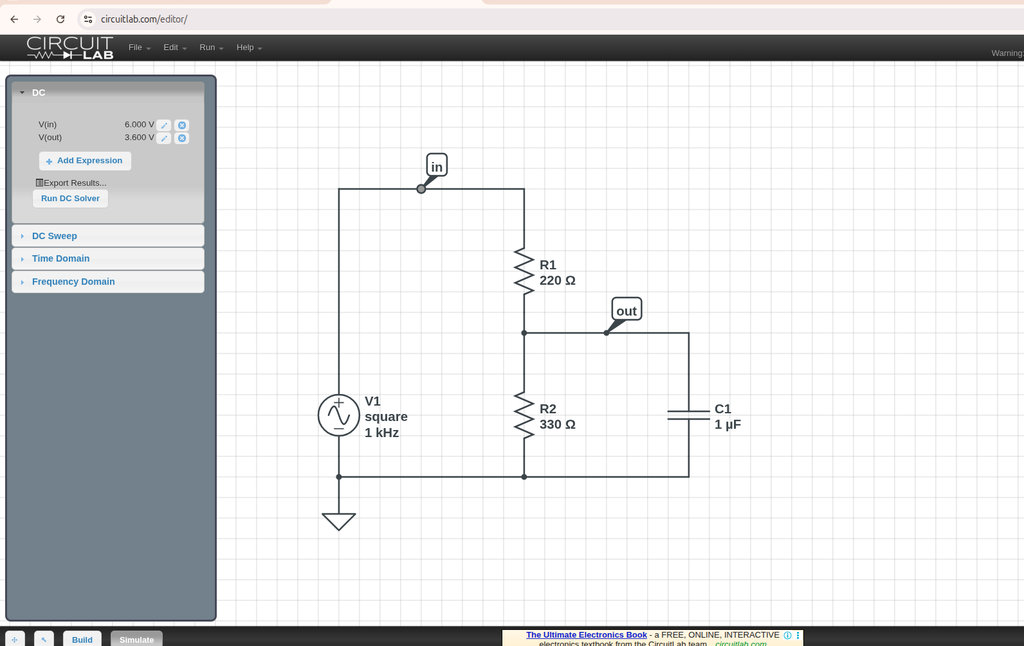The width and height of the screenshot is (1024, 646).
Task: Expand the Time Domain section
Action: 108,259
